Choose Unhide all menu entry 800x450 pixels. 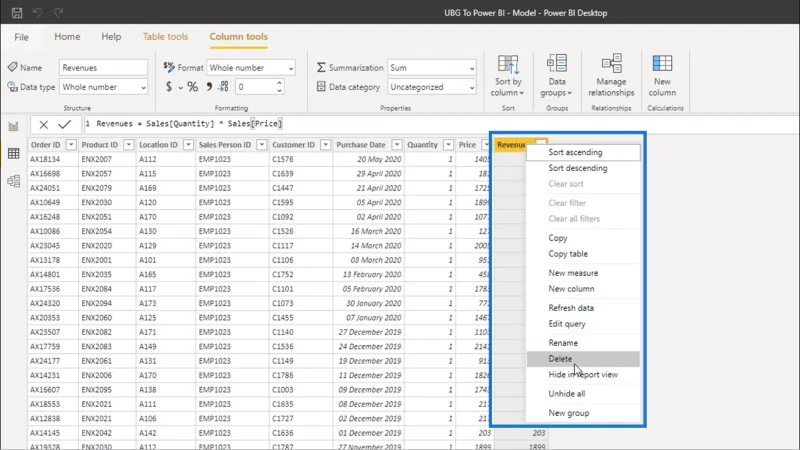pyautogui.click(x=583, y=394)
